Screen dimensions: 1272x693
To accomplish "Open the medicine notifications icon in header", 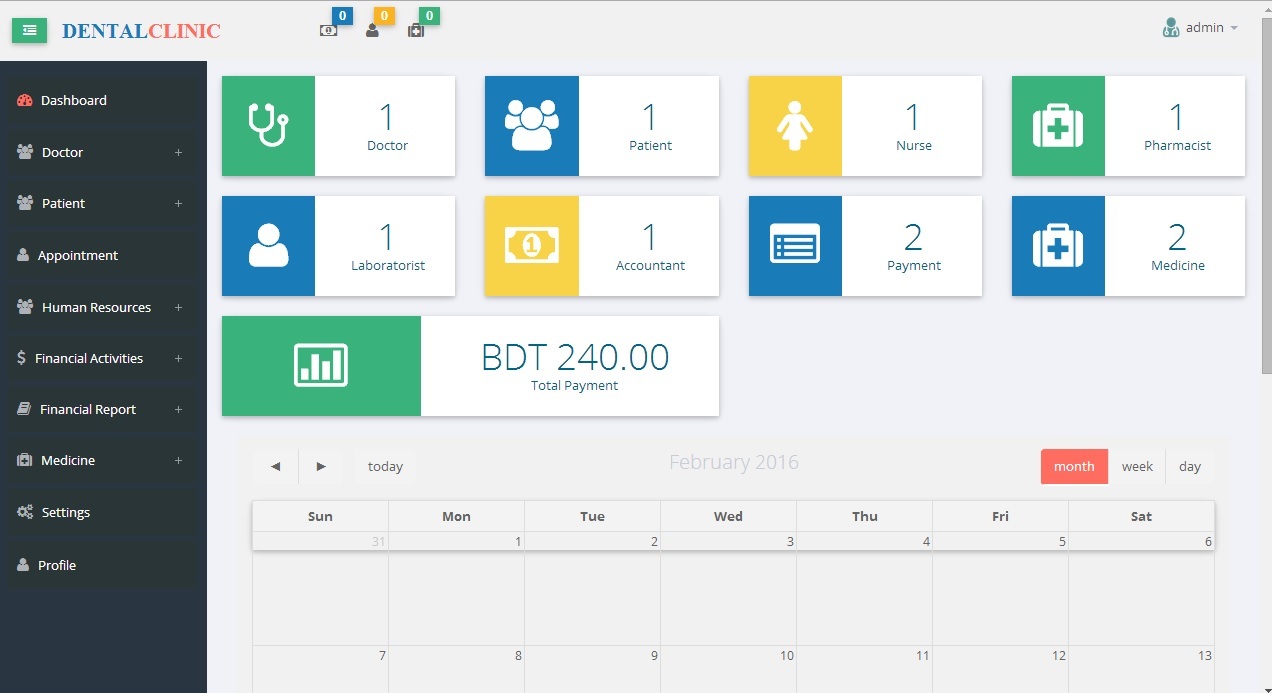I will click(x=416, y=30).
